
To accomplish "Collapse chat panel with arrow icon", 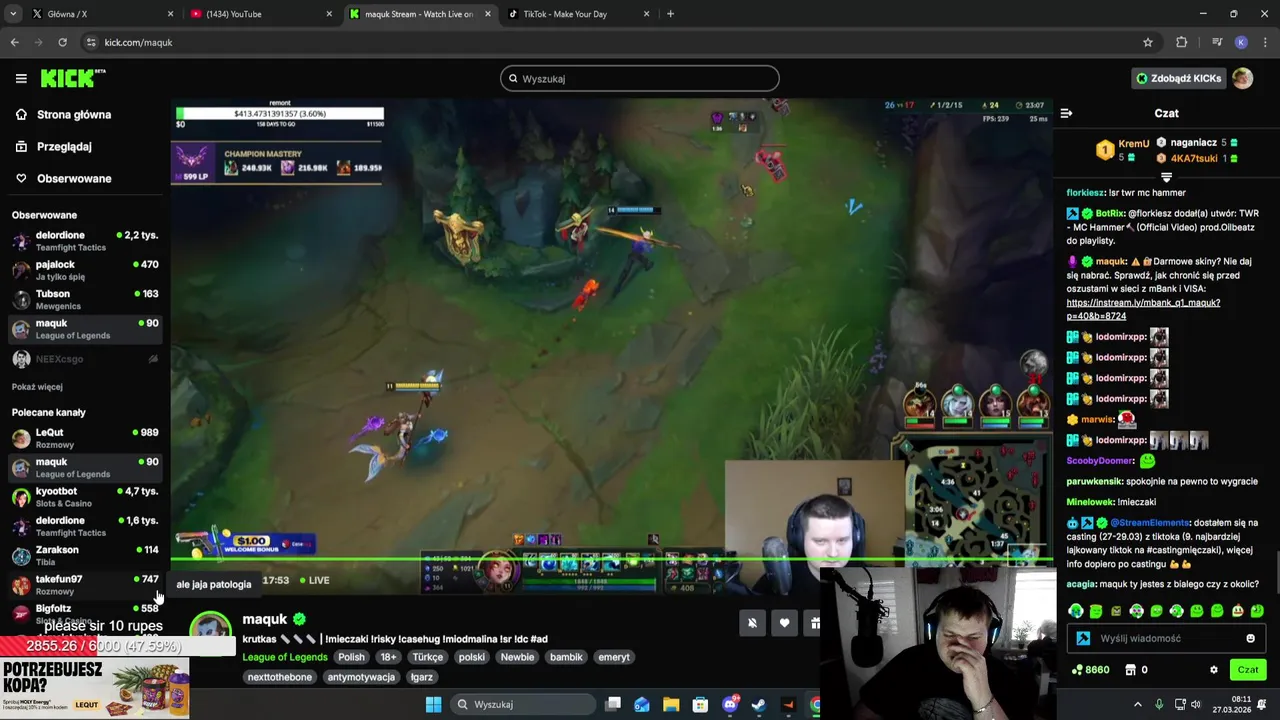I will (1066, 113).
